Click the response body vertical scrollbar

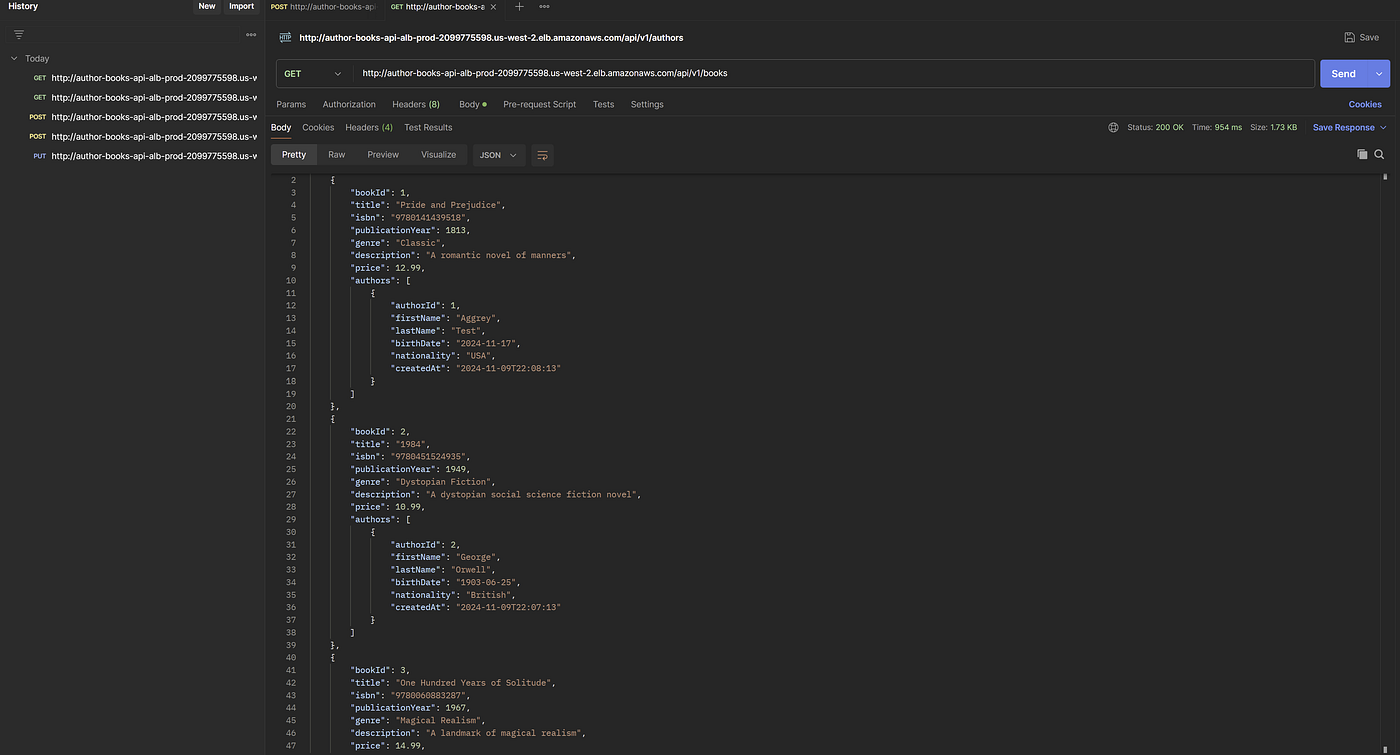tap(1385, 176)
